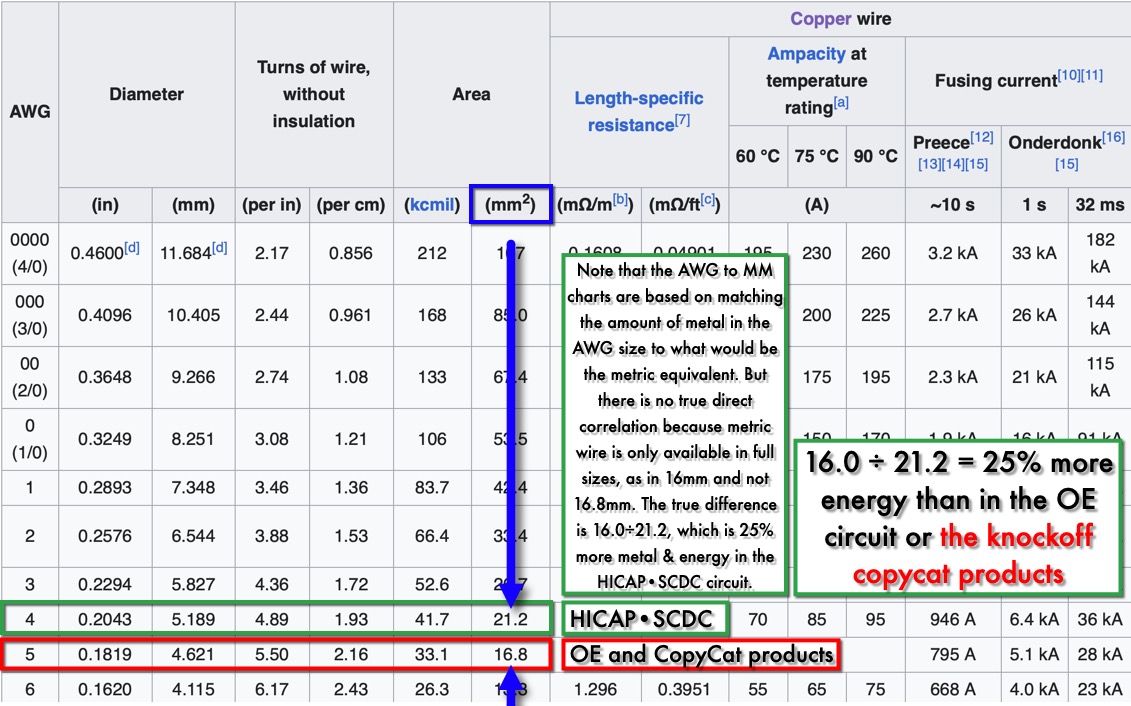The height and width of the screenshot is (706, 1131).
Task: Select the 21.2 area cell in AWG 4 row
Action: 510,620
